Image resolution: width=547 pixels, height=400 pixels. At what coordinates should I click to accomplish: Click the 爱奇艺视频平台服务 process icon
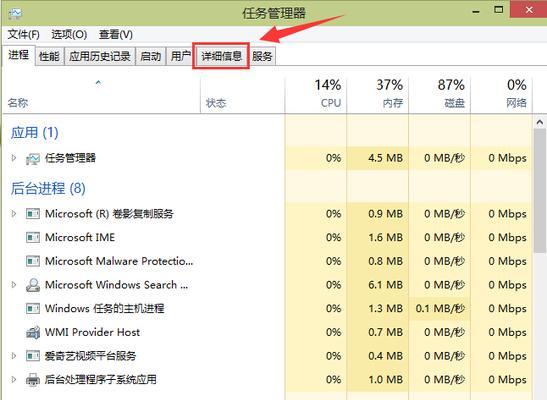pos(33,356)
